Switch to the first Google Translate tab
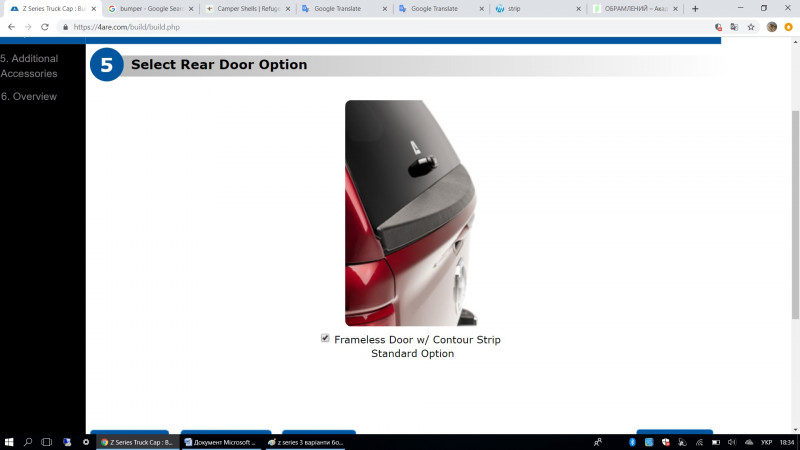Screen dimensions: 800x450 [344, 9]
